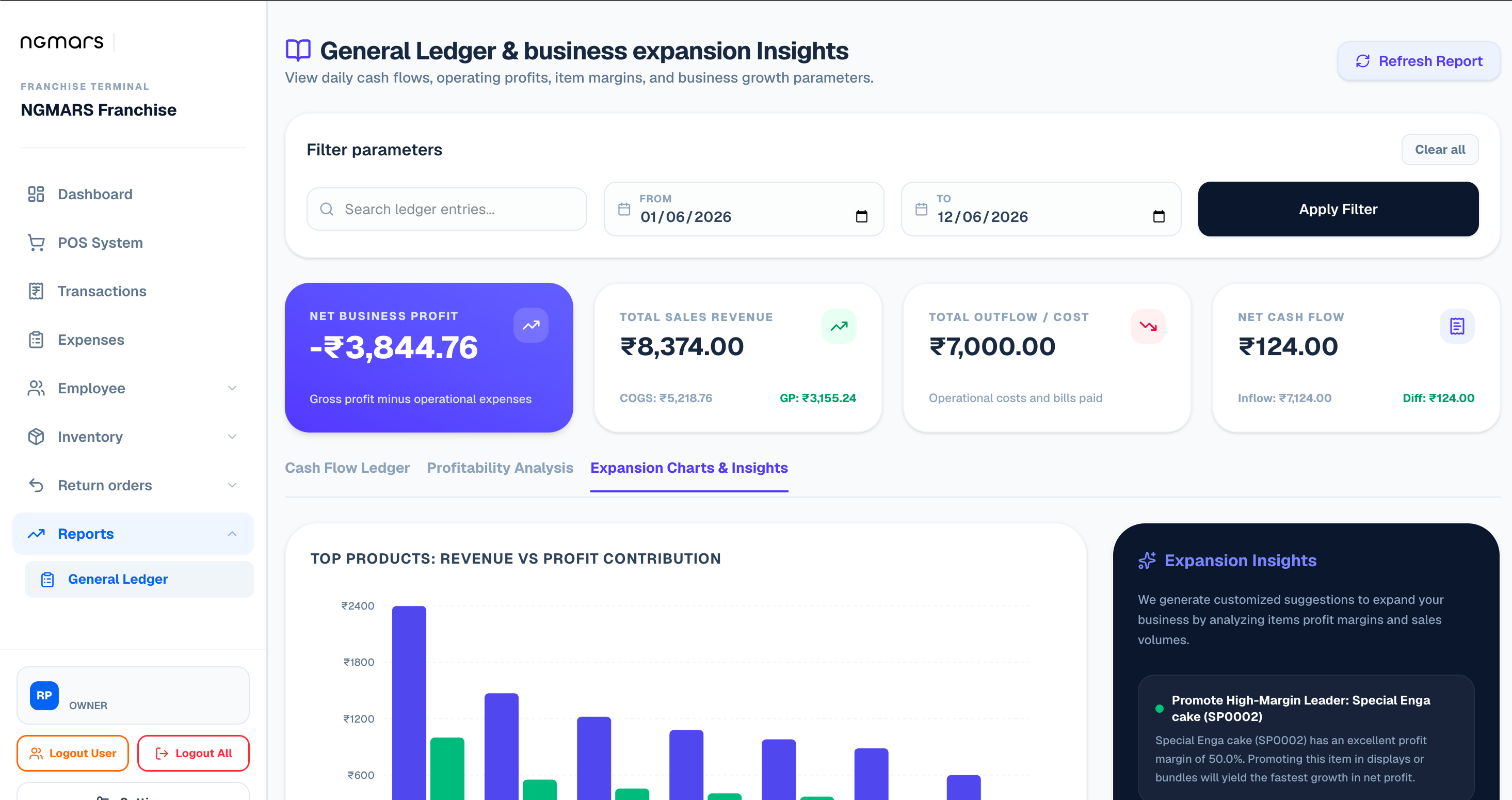
Task: Click the Apply Filter button
Action: pyautogui.click(x=1338, y=209)
